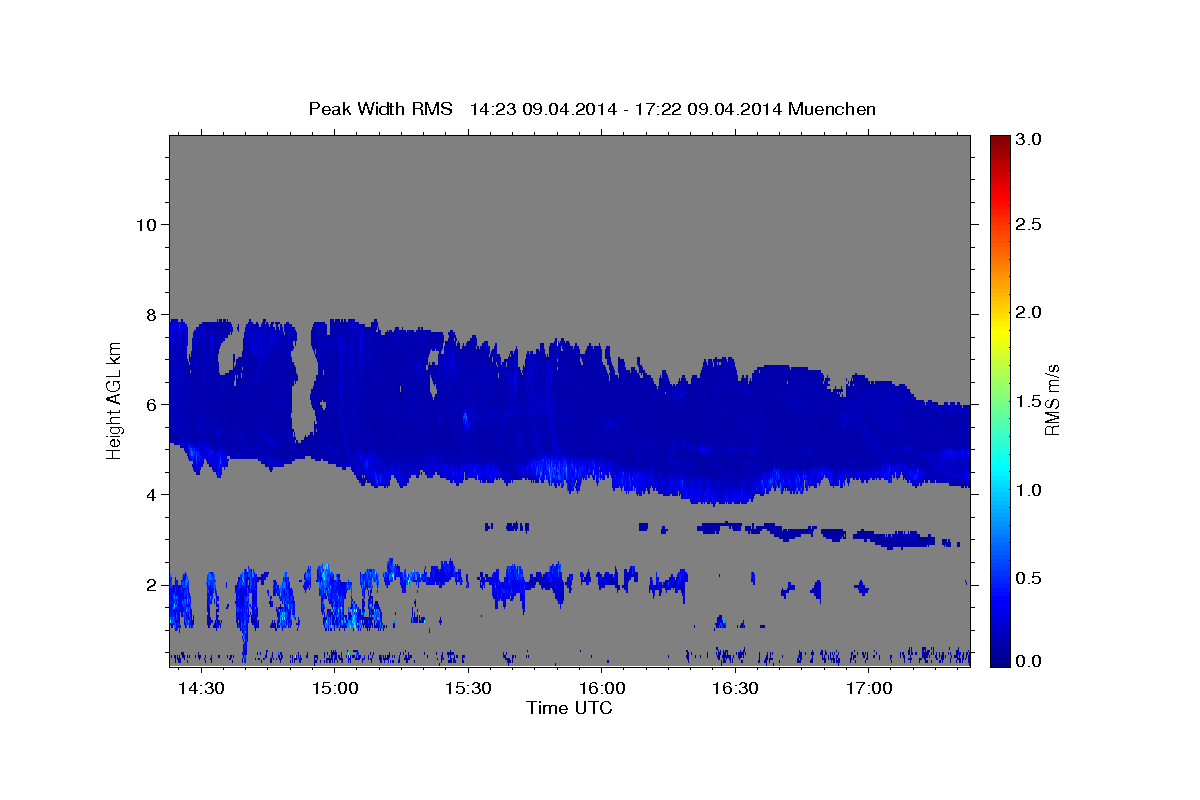Select the '15:30' time tick label

click(469, 689)
